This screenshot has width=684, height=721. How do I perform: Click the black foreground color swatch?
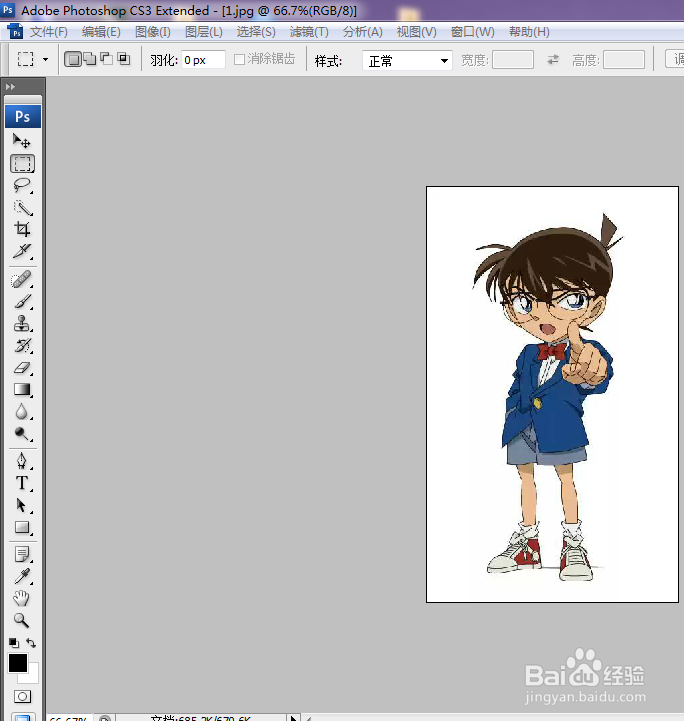click(x=18, y=663)
